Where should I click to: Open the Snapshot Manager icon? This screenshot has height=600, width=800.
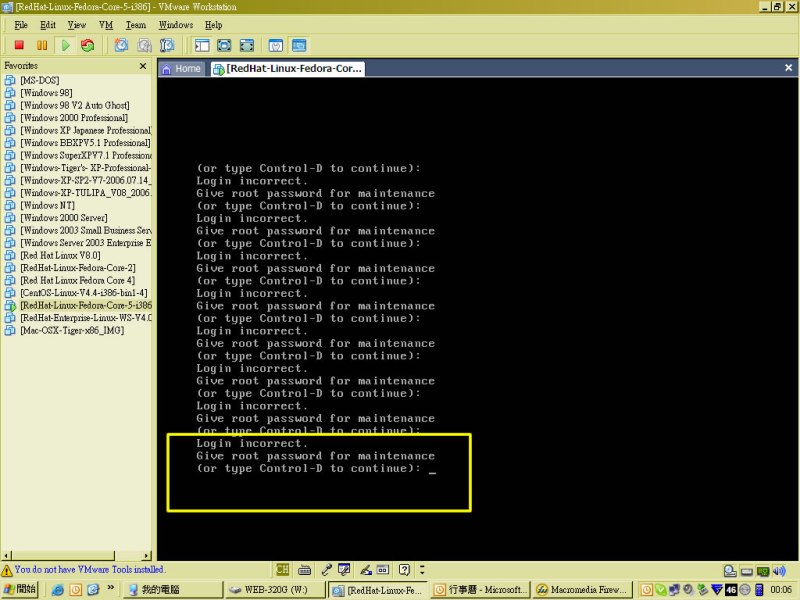pos(167,45)
